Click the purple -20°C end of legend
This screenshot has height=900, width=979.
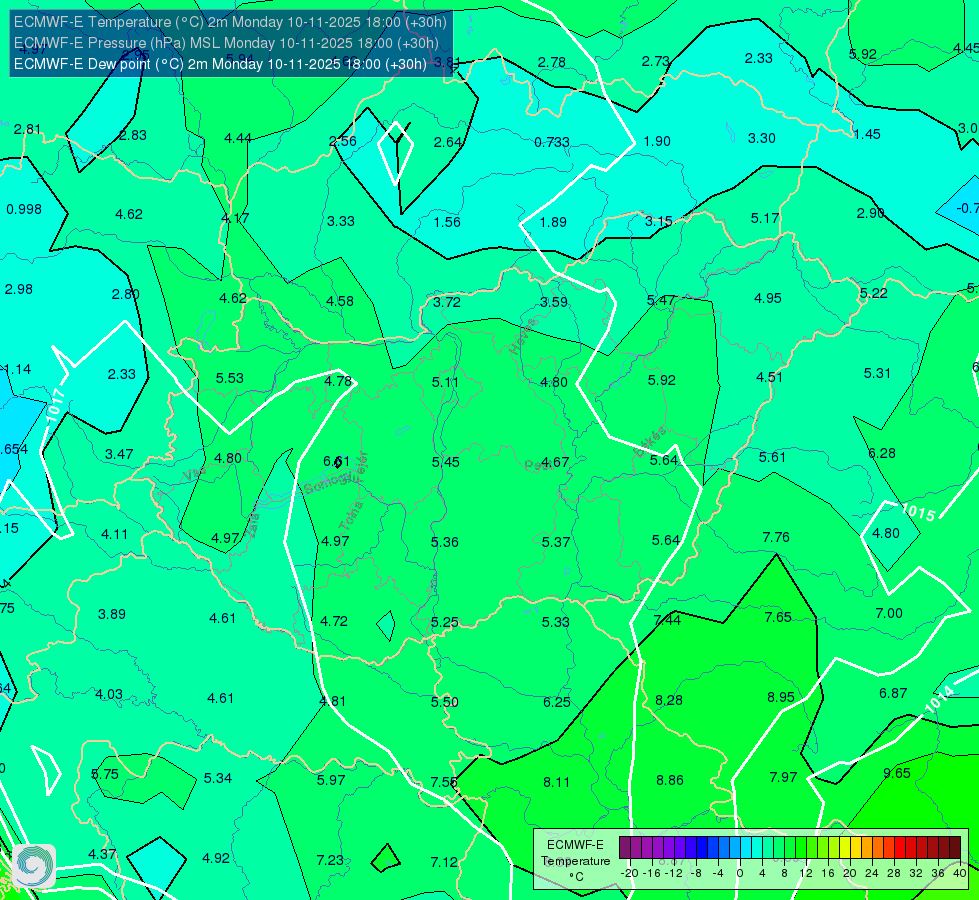[625, 848]
